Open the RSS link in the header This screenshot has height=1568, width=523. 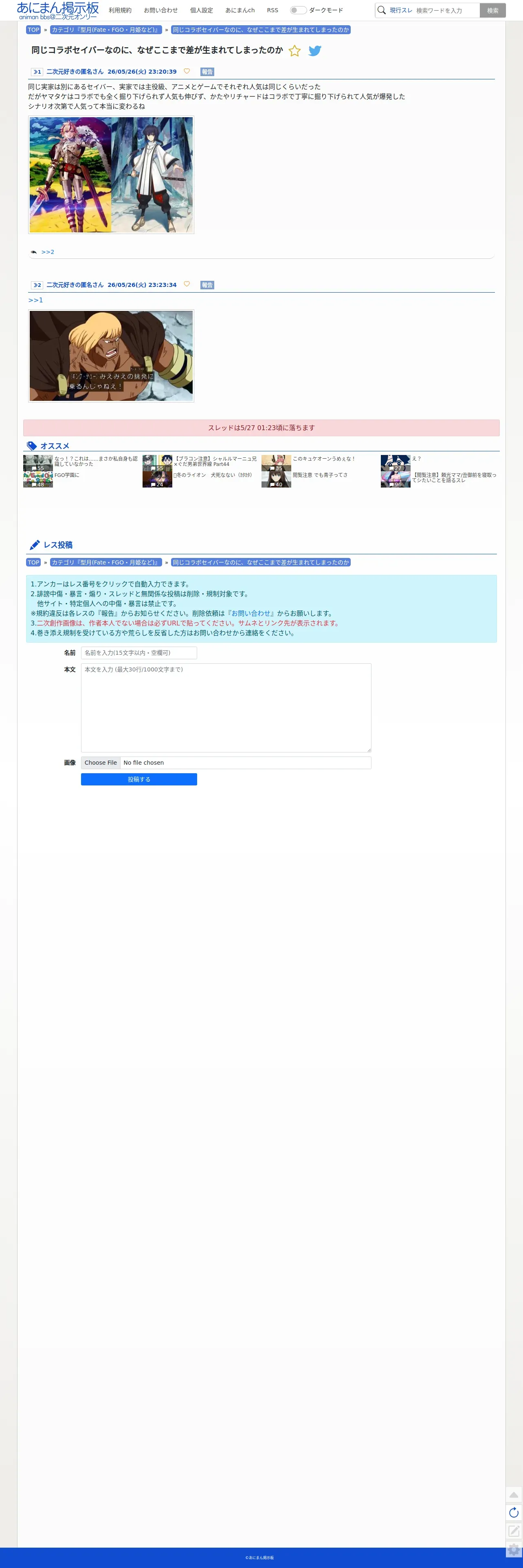(x=272, y=10)
